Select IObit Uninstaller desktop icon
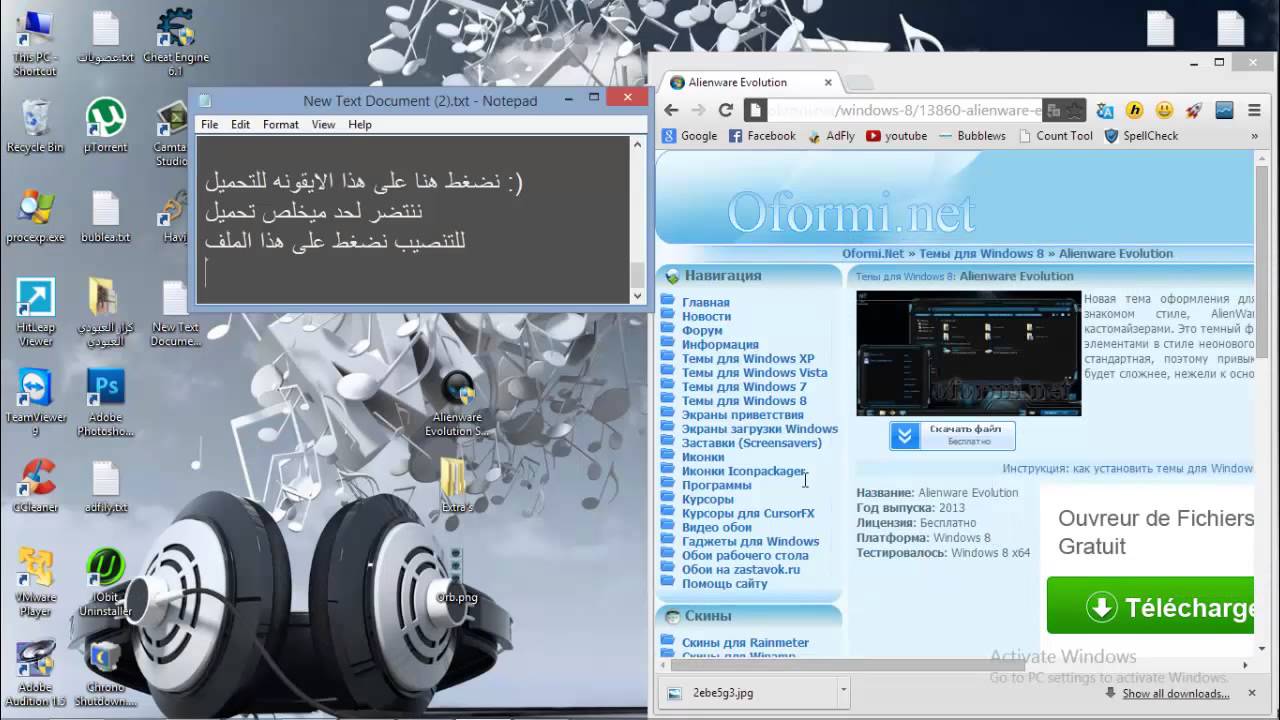The height and width of the screenshot is (720, 1280). pos(105,582)
